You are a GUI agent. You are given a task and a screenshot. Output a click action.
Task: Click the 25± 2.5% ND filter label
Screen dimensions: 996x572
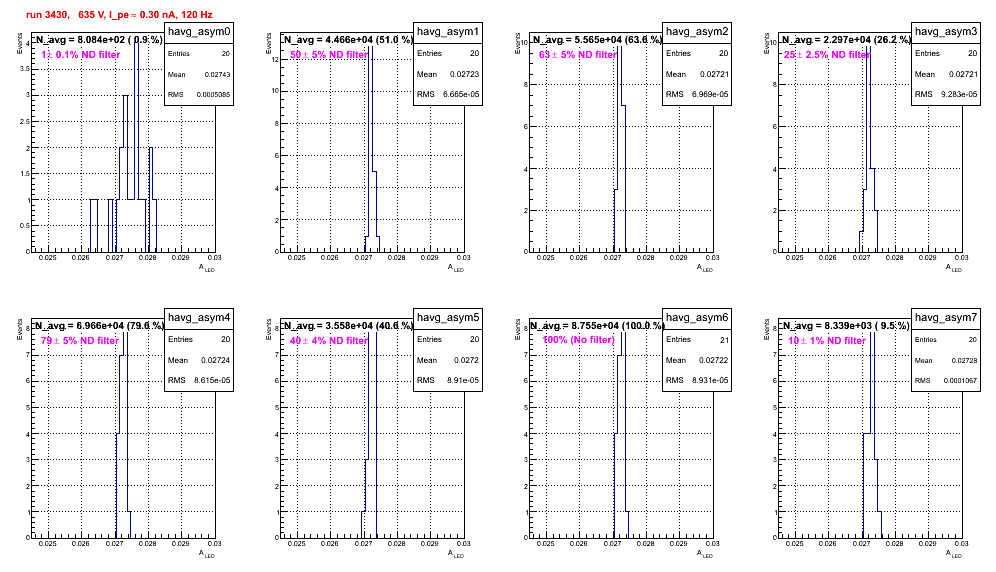tap(826, 55)
